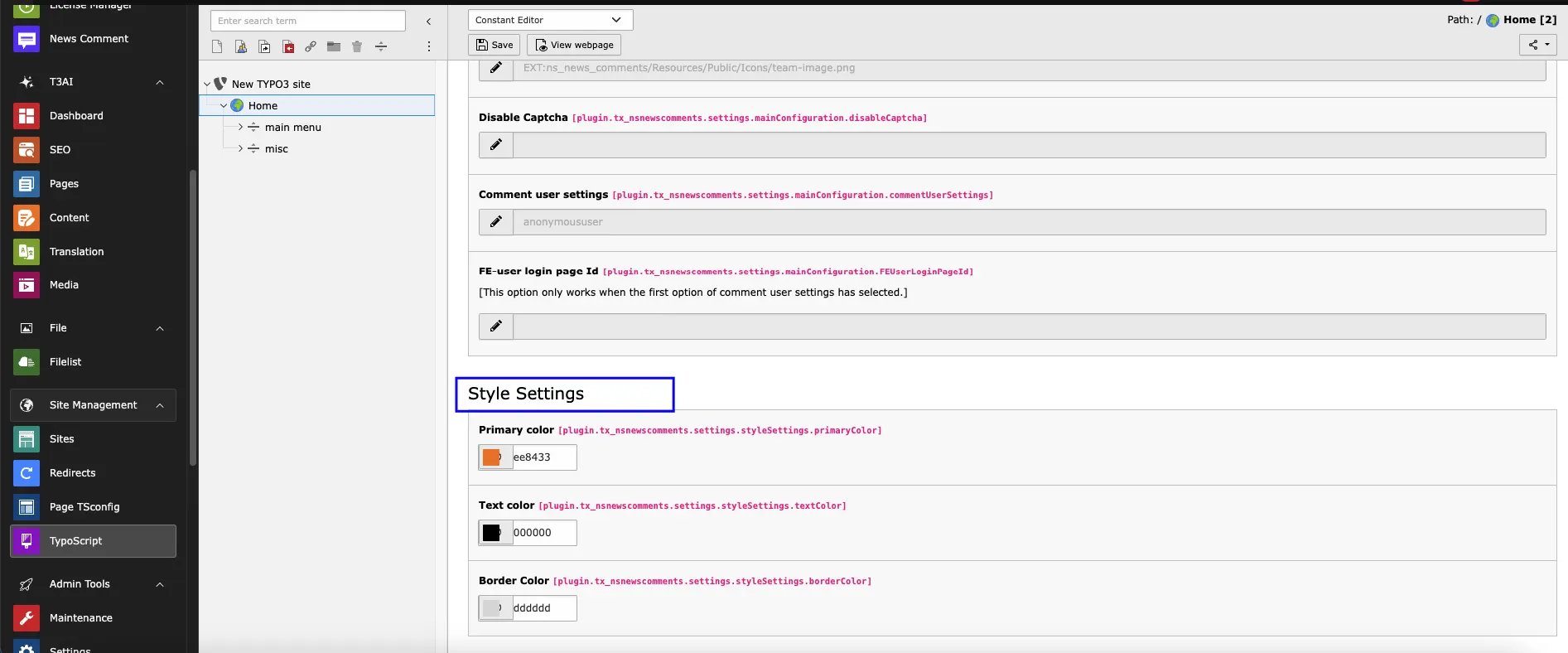Focus the page tree search field

coord(308,21)
